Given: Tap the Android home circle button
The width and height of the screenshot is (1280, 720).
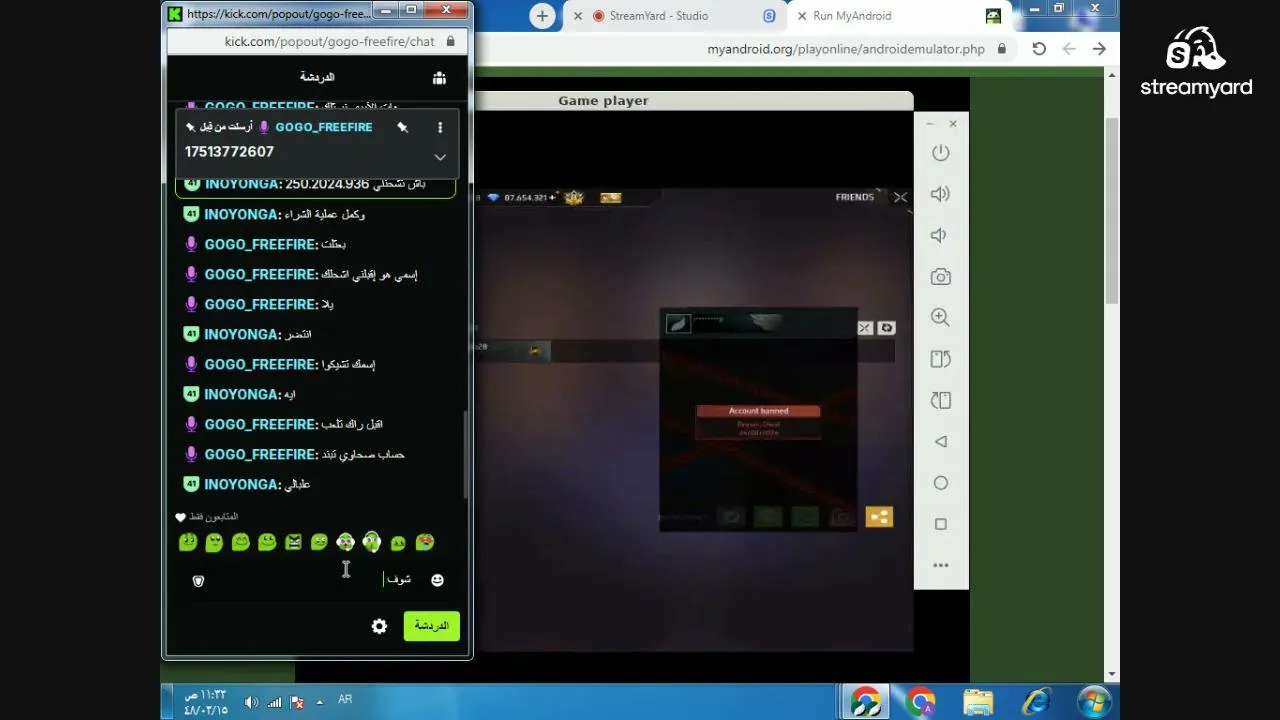Looking at the screenshot, I should [940, 483].
